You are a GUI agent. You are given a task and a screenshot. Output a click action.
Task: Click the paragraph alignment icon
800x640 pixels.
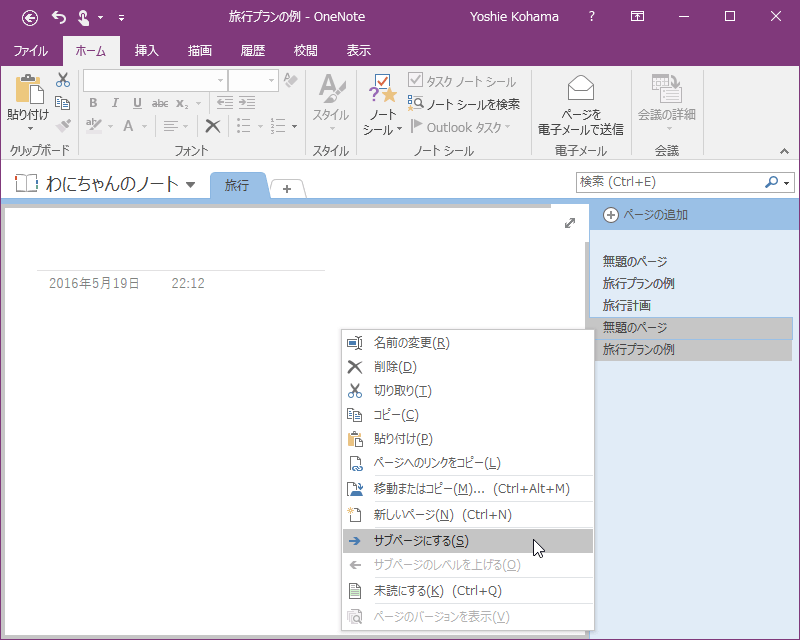[x=170, y=126]
